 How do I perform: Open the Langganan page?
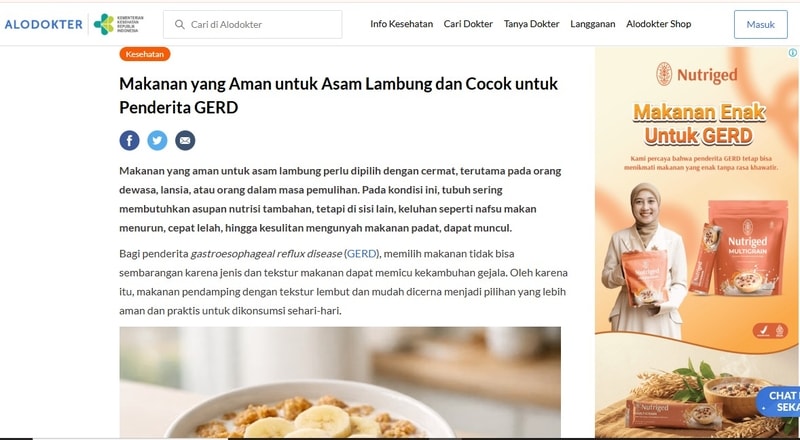[593, 24]
